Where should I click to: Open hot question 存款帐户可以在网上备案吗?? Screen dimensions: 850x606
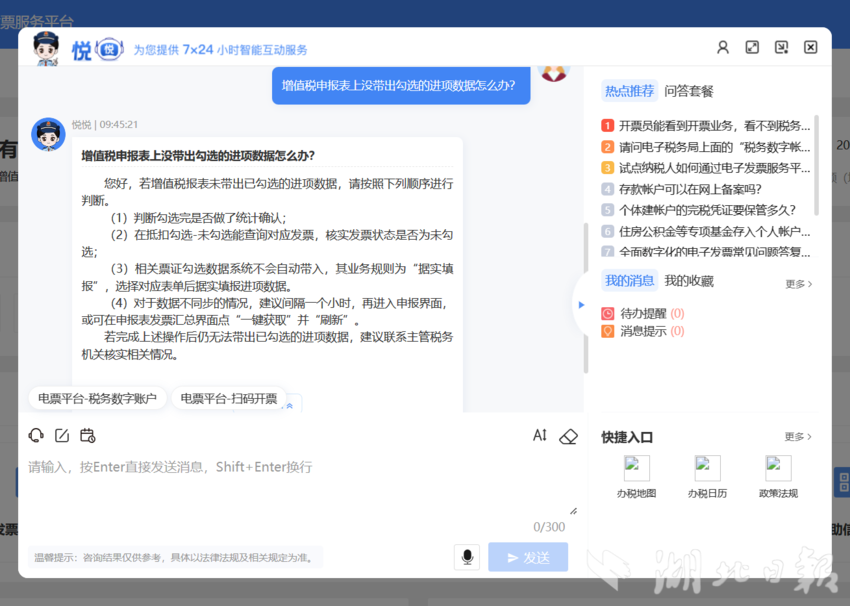690,189
